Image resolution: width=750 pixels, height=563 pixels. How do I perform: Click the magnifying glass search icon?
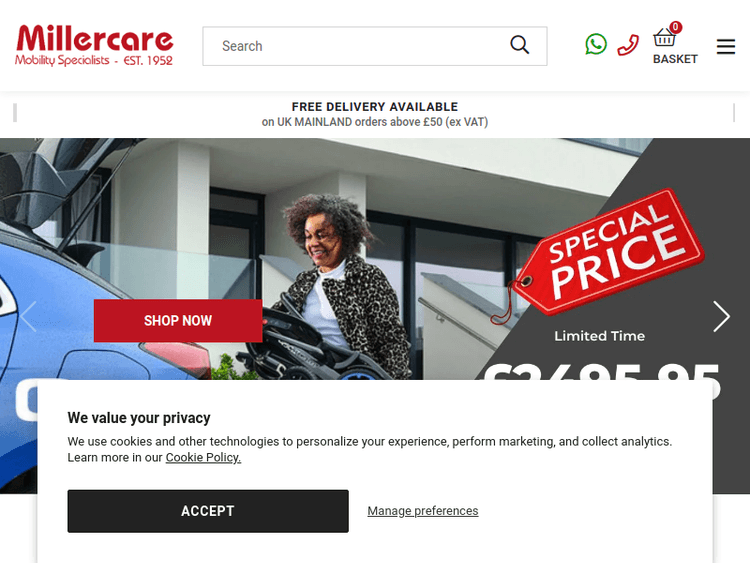pos(519,45)
